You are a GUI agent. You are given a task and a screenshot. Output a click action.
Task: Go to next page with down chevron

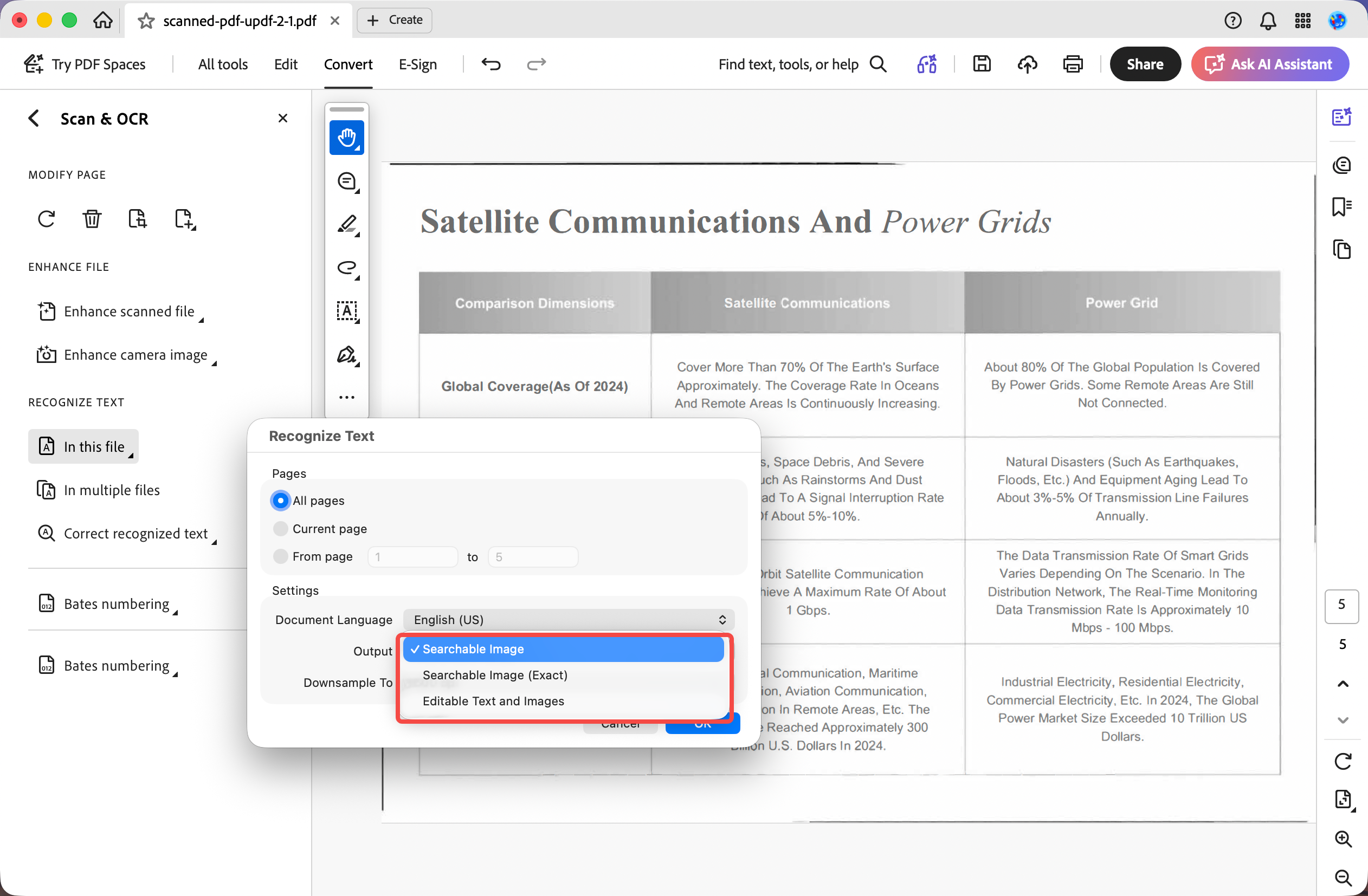point(1343,720)
